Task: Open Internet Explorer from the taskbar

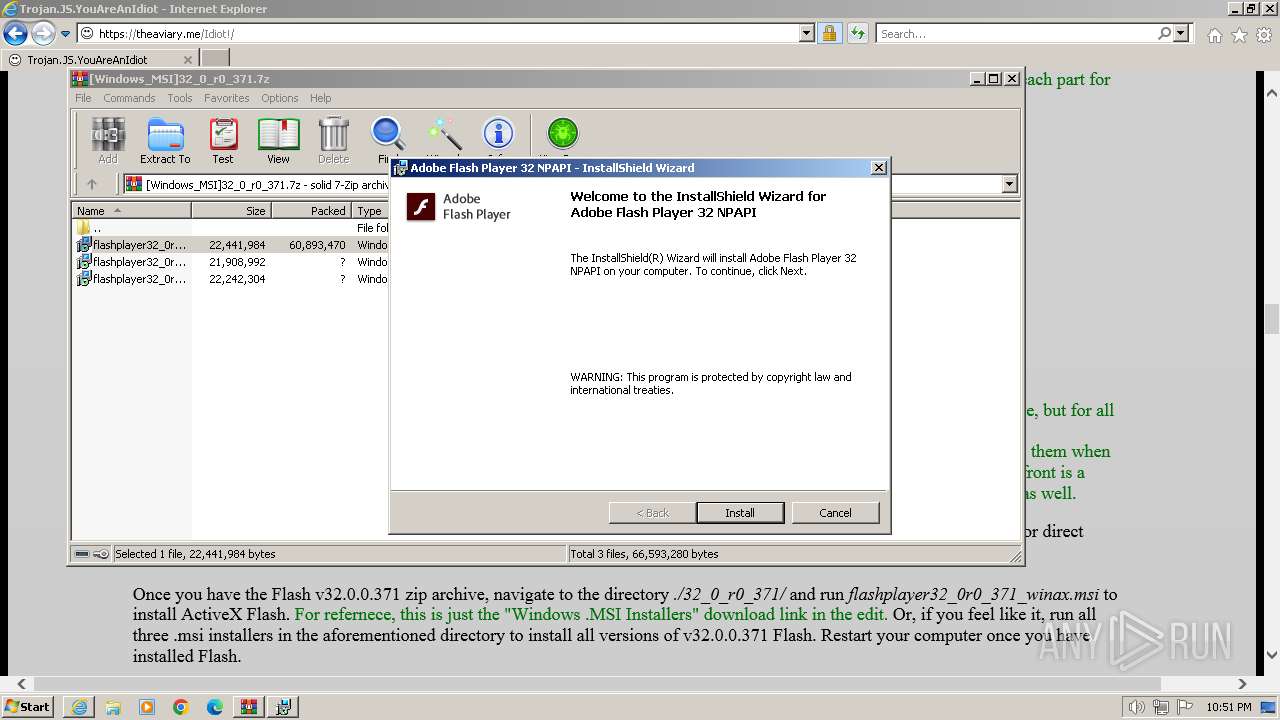Action: coord(79,707)
